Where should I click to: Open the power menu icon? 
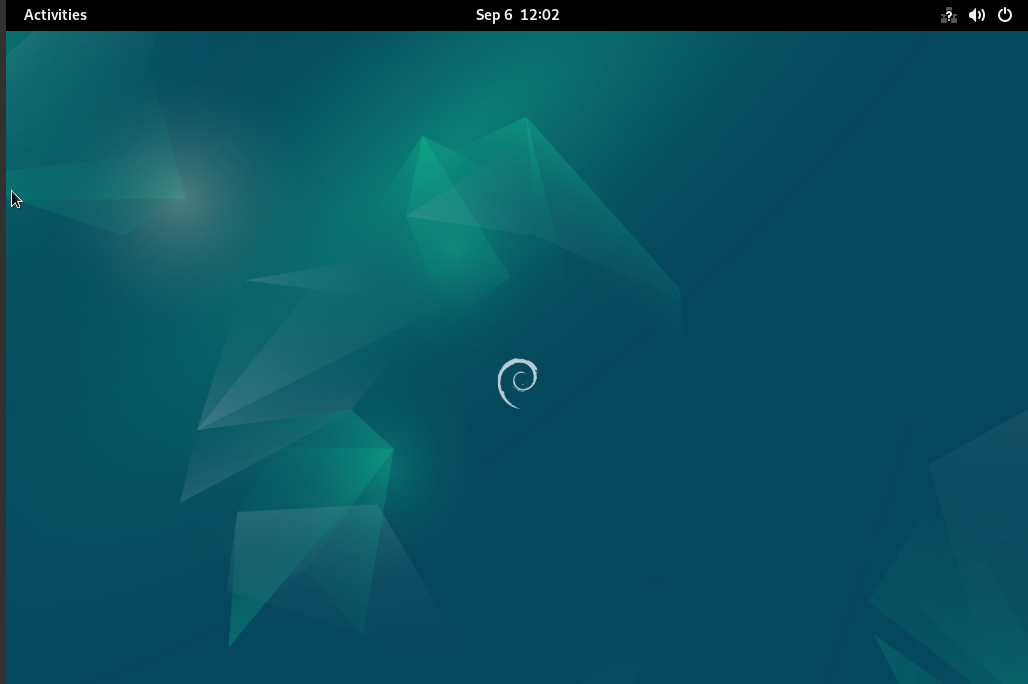coord(1005,15)
